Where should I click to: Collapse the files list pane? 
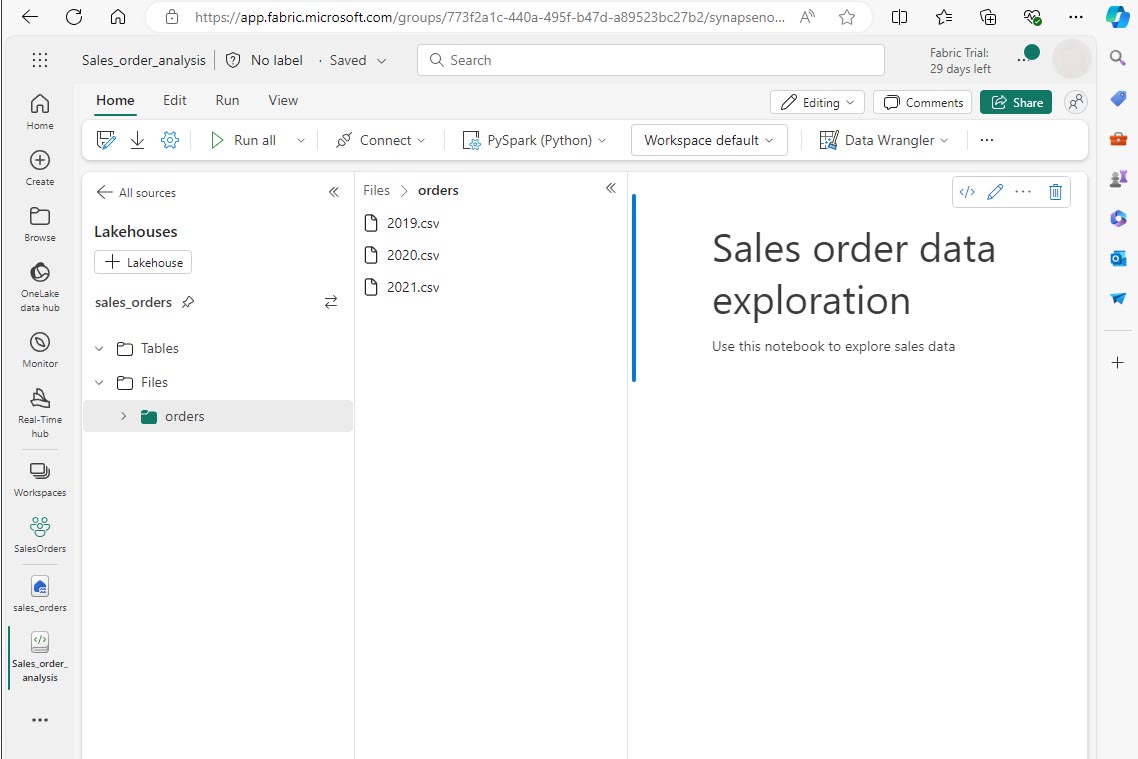point(611,189)
